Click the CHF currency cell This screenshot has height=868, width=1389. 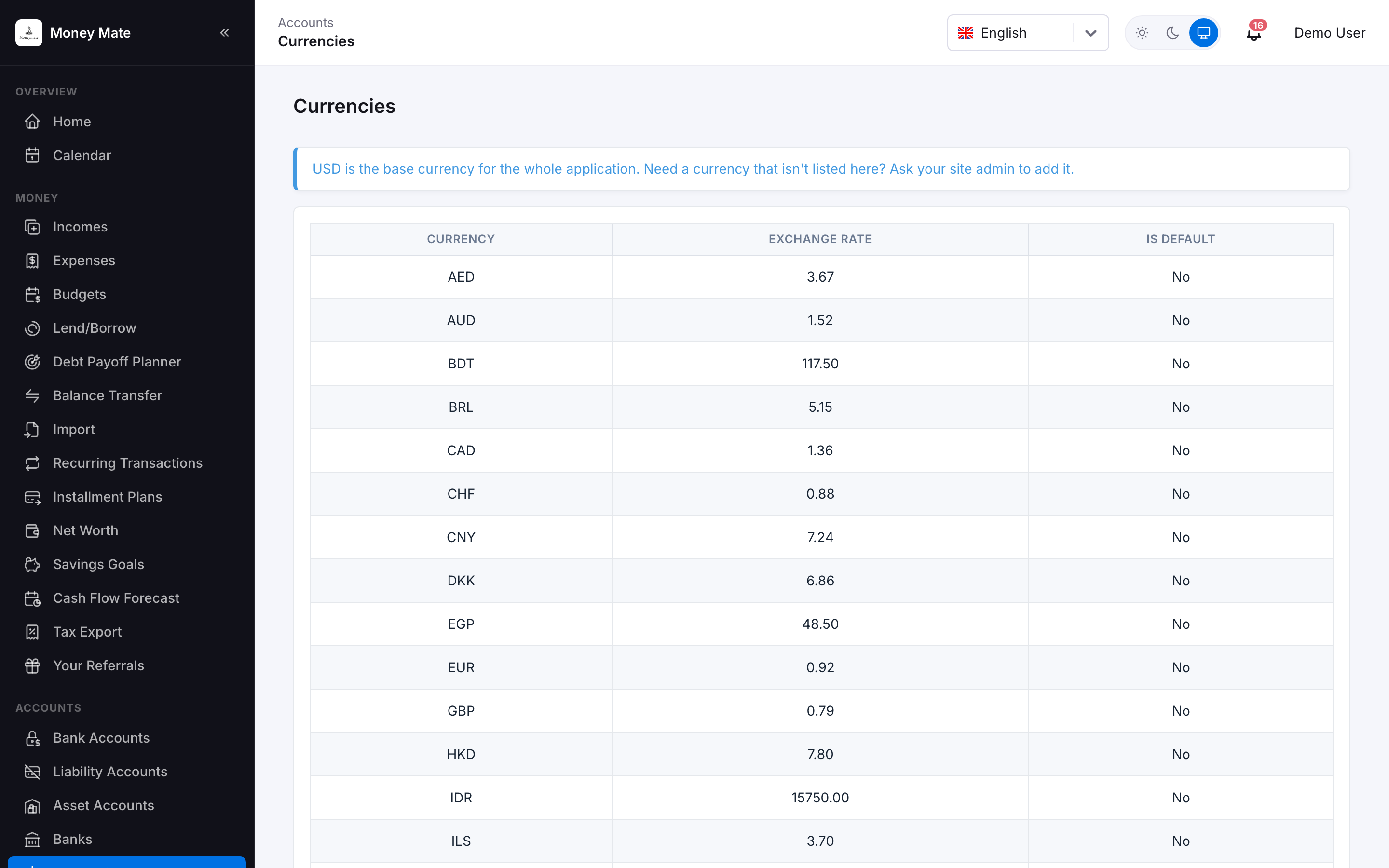click(x=461, y=494)
